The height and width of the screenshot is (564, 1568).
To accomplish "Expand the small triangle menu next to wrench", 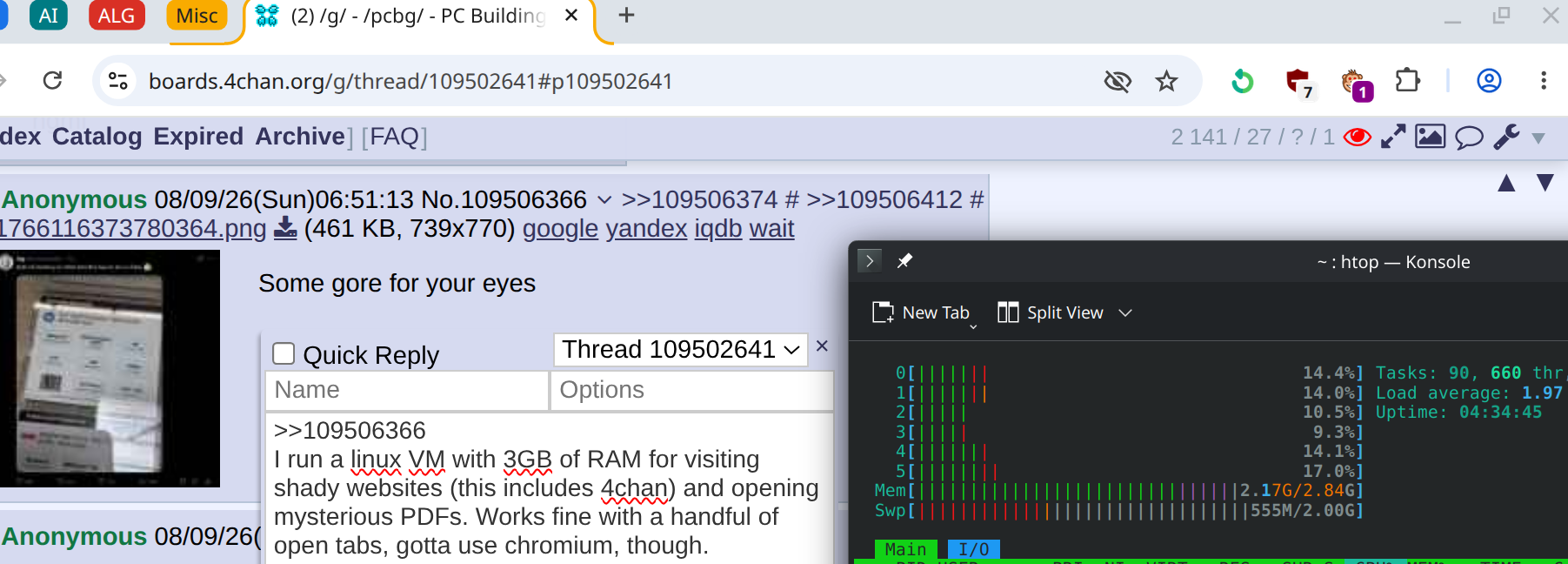I will tap(1538, 138).
